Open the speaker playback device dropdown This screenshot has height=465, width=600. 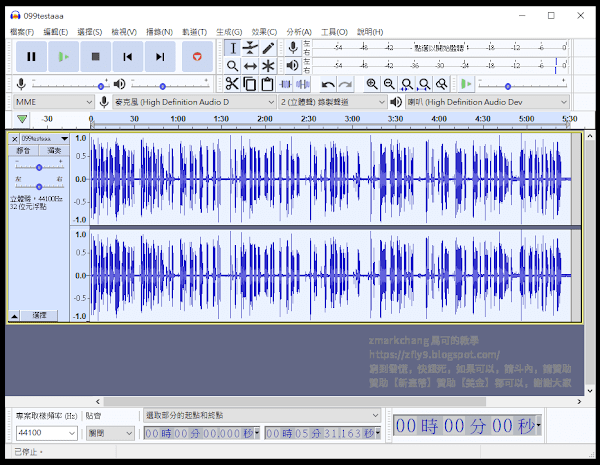[487, 102]
